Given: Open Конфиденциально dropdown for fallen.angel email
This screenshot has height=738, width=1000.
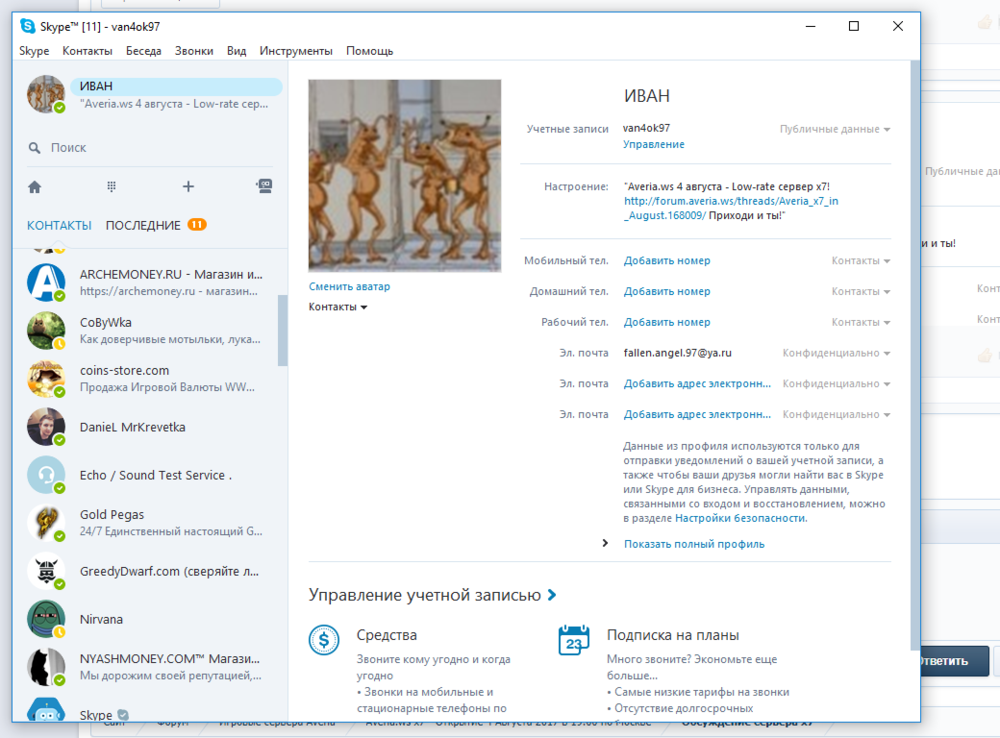Looking at the screenshot, I should pyautogui.click(x=836, y=353).
